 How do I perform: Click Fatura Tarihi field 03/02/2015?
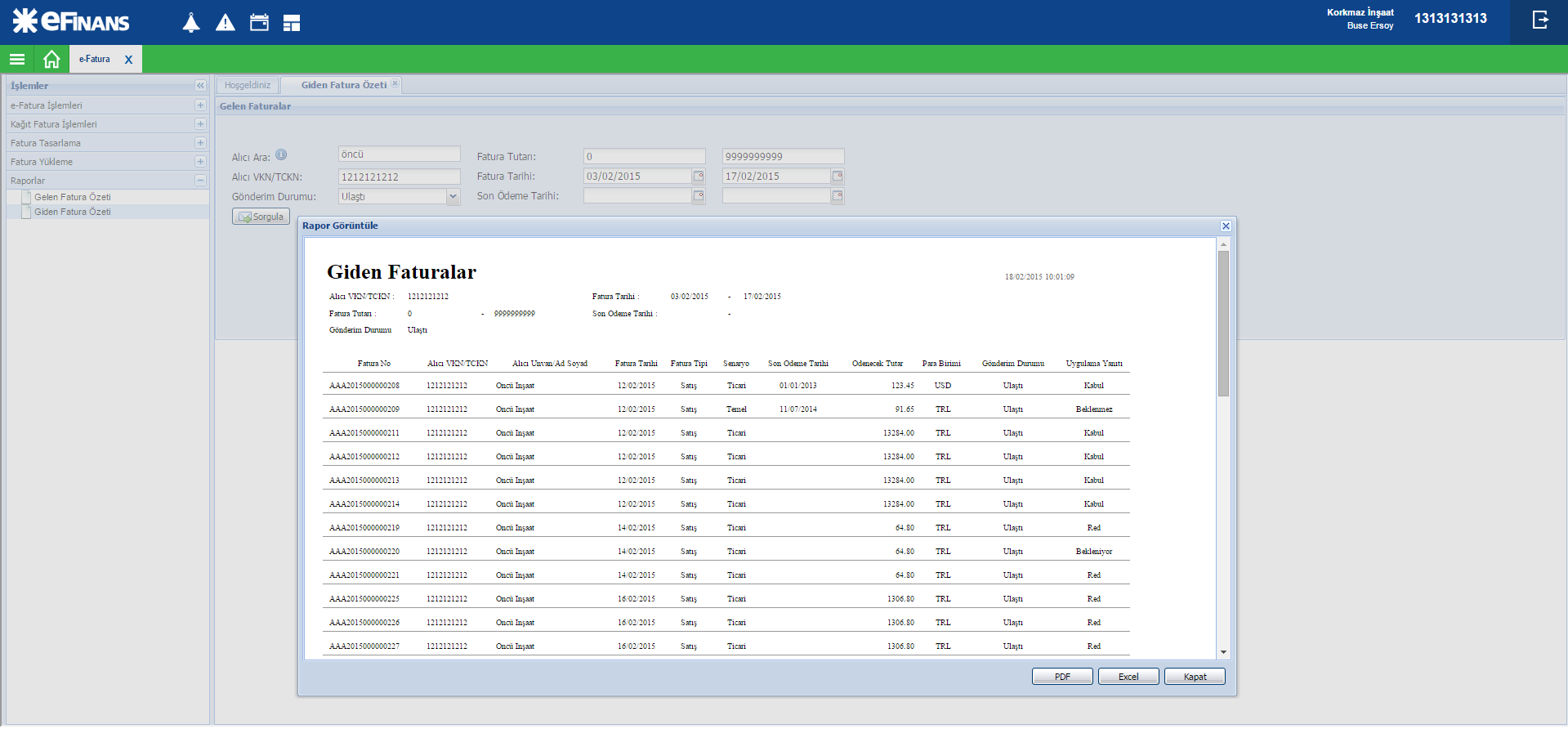click(637, 176)
